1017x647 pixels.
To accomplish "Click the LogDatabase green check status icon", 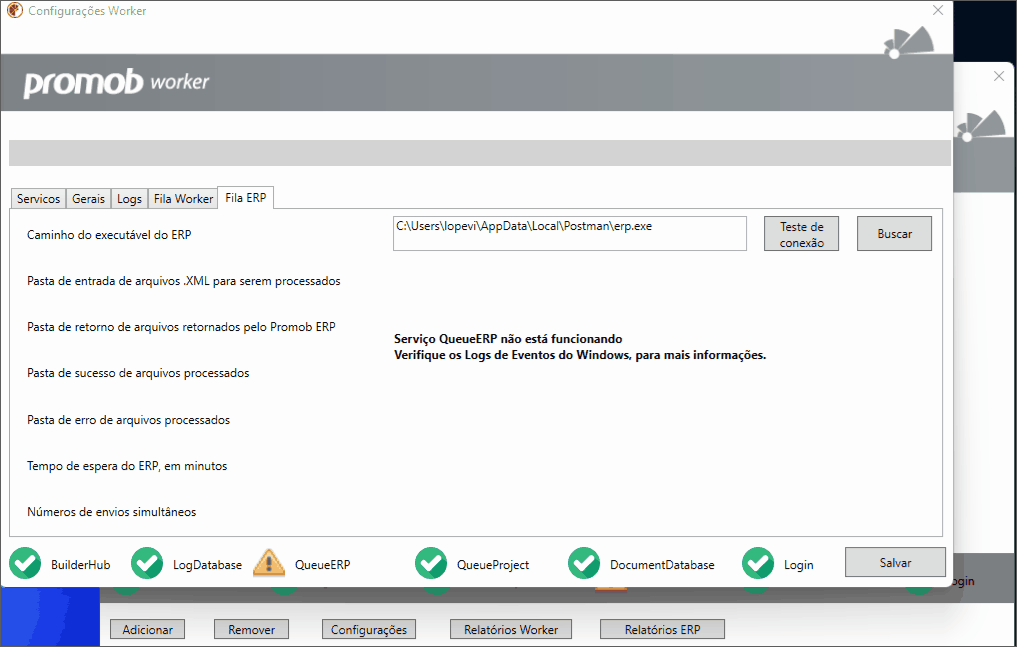I will 147,563.
